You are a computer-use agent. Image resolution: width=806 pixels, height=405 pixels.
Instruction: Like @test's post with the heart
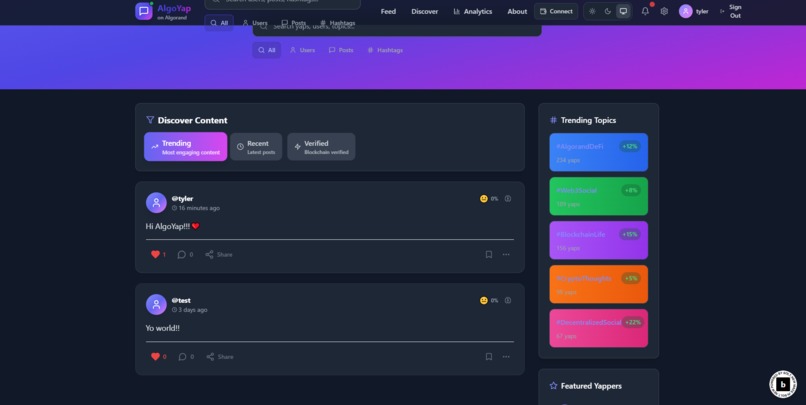click(155, 357)
